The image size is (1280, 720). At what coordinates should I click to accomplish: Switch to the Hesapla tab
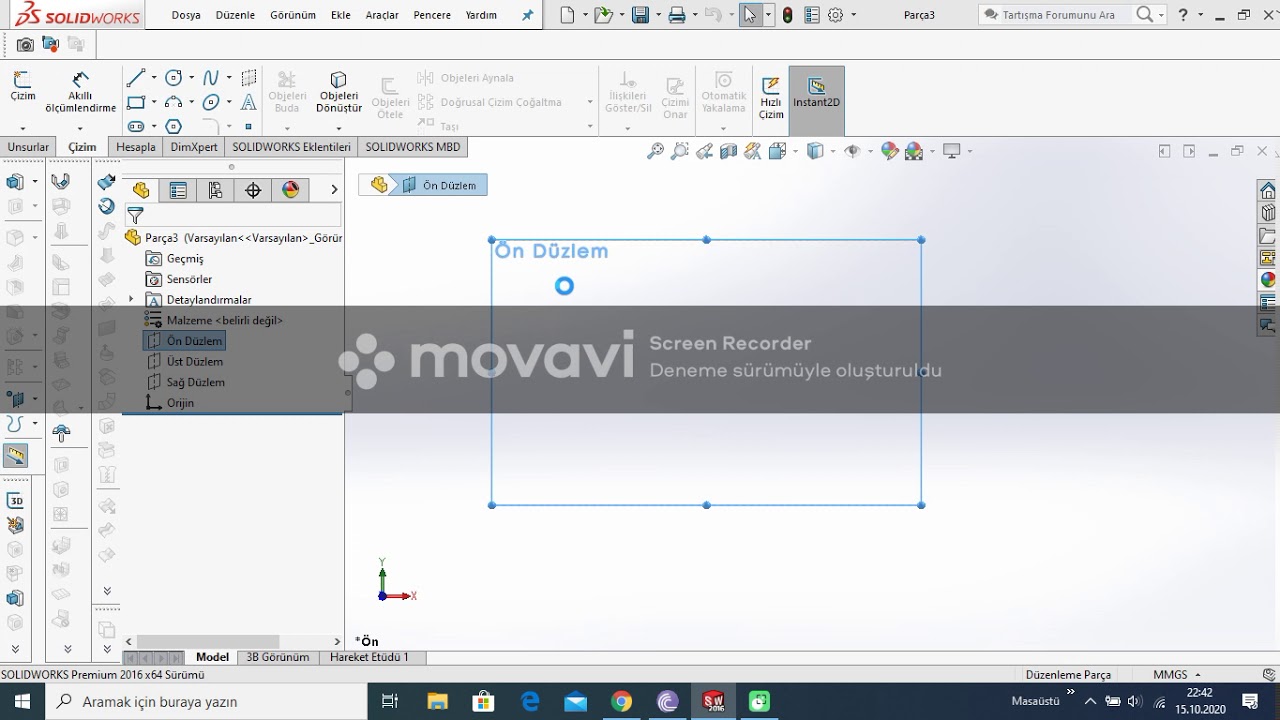coord(136,147)
